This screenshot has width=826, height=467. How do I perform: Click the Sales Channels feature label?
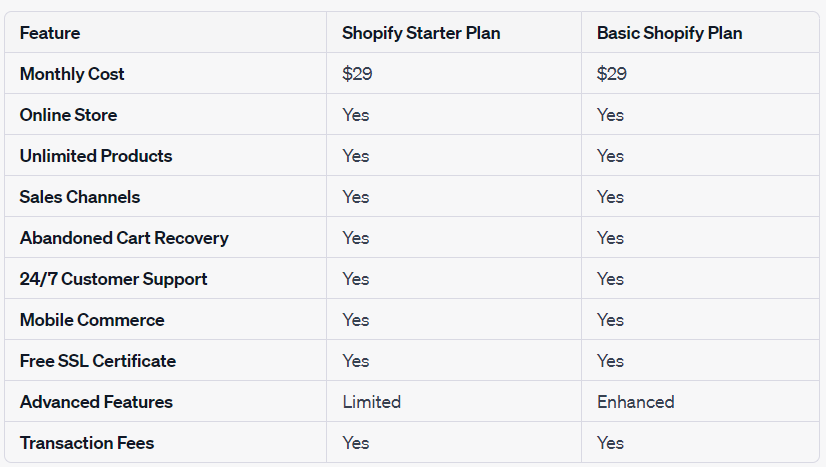80,197
